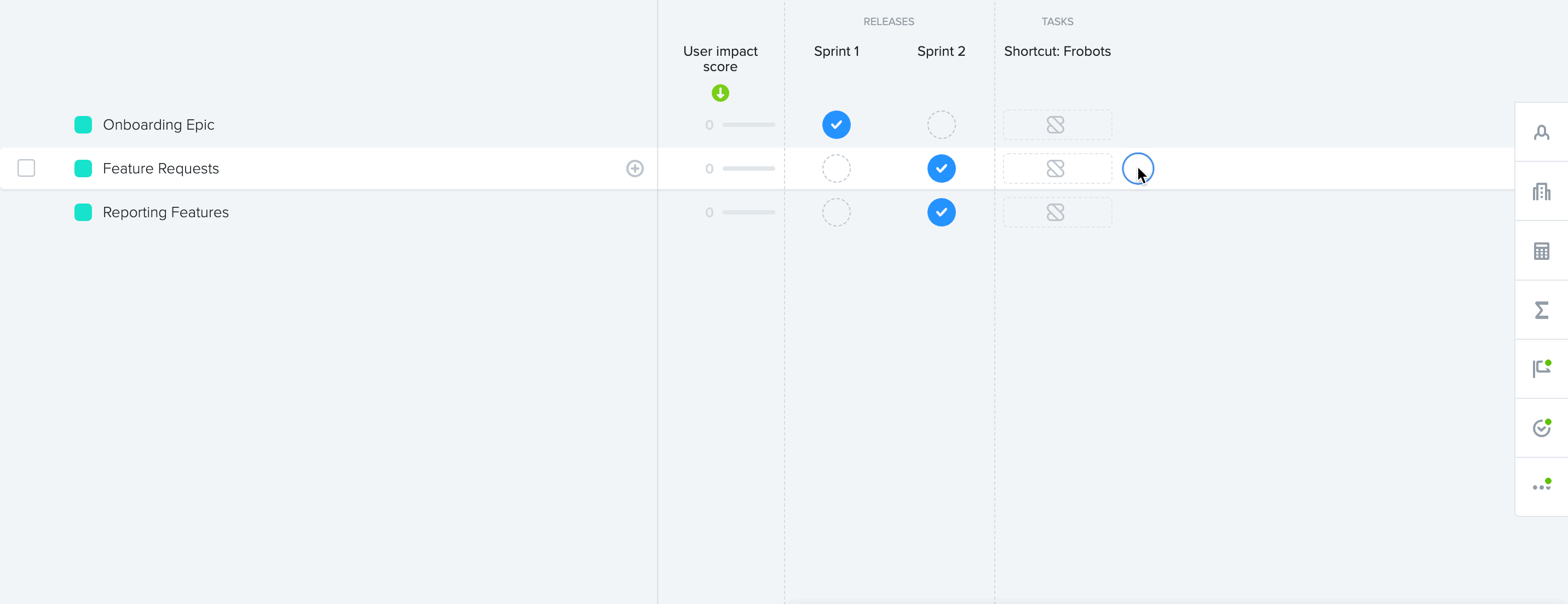Toggle the green sort arrow under User impact score
Viewport: 1568px width, 604px height.
[x=720, y=93]
